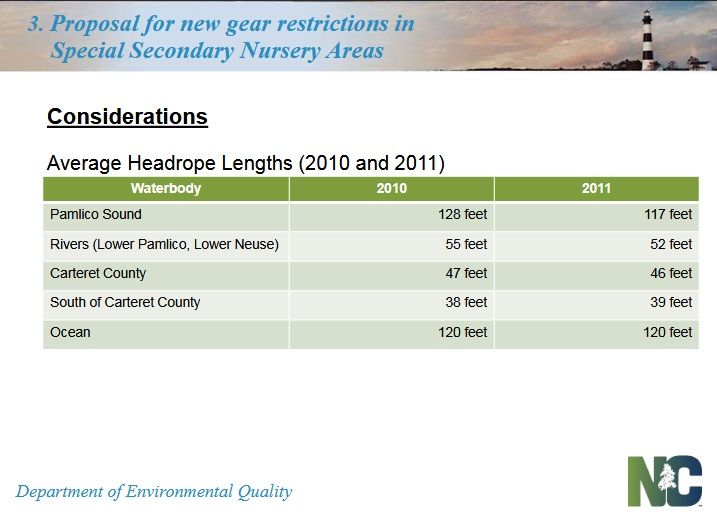
Task: Click Ocean's 2010 value '120 feet'
Action: coord(463,333)
